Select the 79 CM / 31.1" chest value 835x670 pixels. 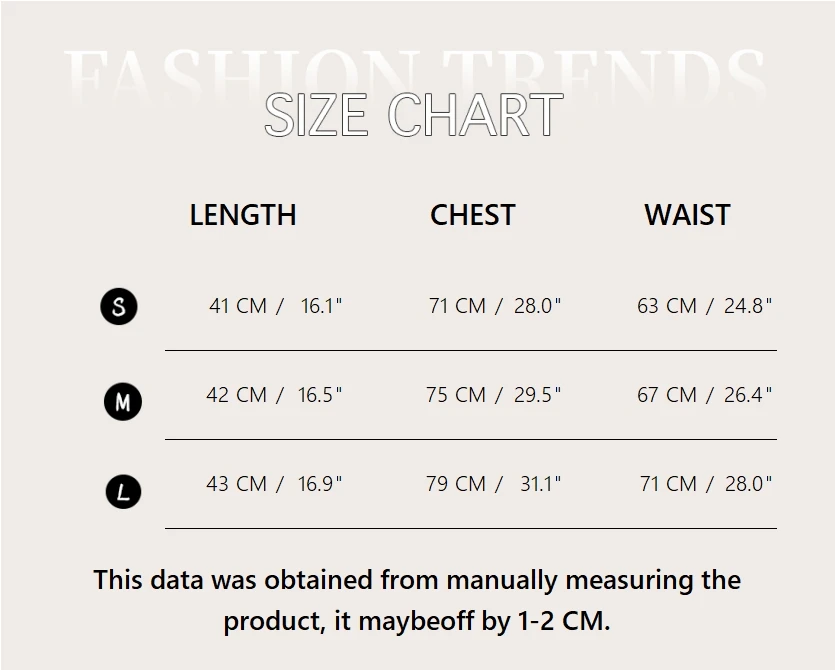493,484
